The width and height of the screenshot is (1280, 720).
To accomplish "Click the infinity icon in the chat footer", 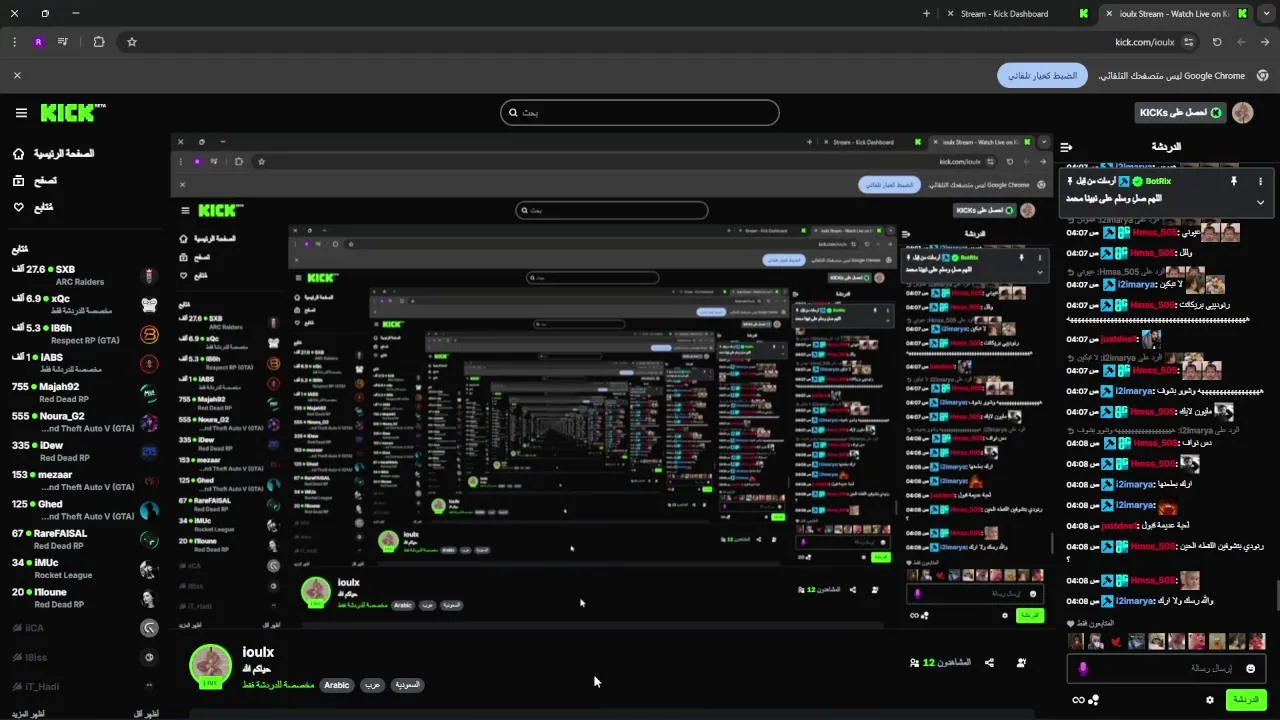I will 1078,700.
